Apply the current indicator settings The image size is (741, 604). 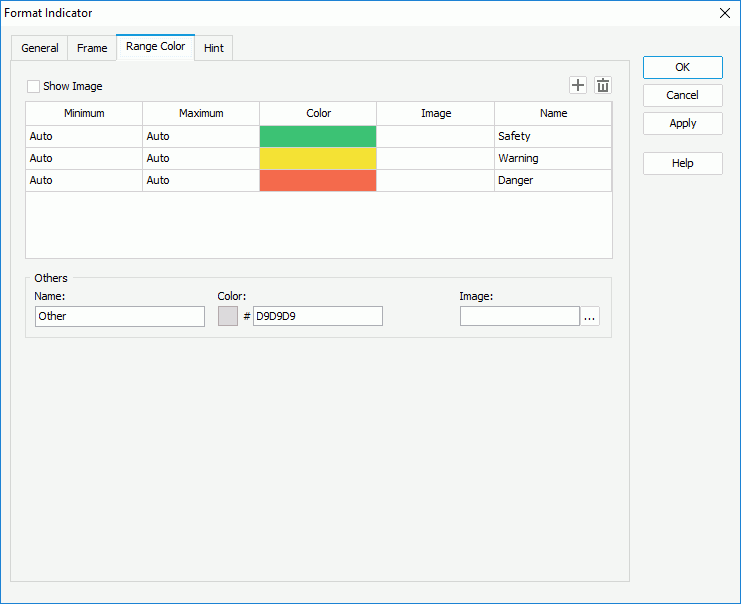(682, 123)
